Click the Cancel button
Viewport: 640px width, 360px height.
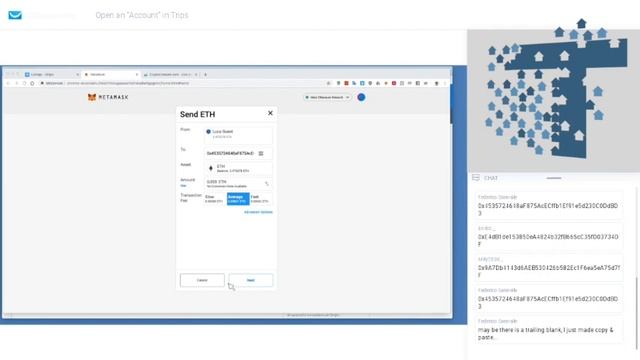pyautogui.click(x=202, y=280)
